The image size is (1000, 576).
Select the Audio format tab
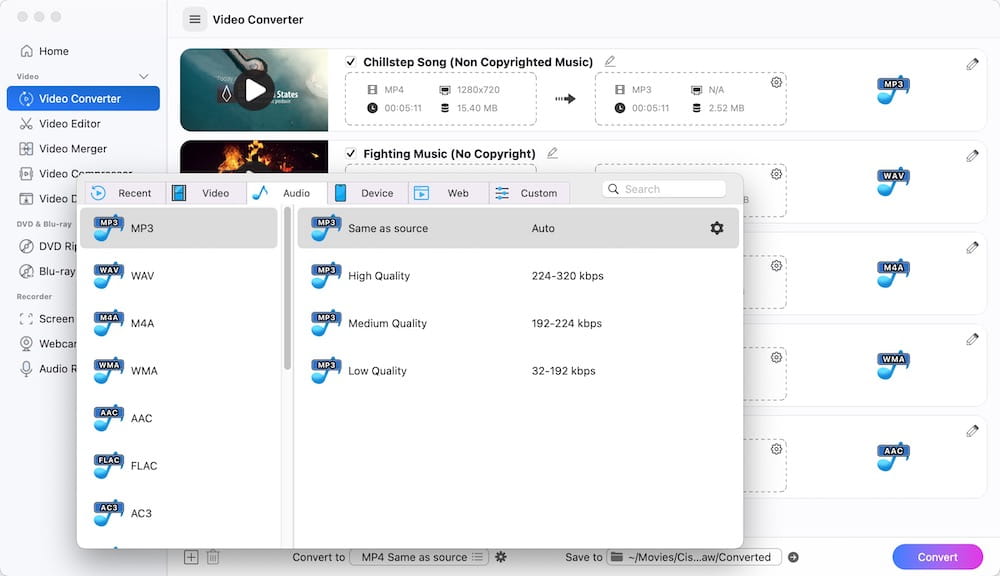click(x=286, y=193)
